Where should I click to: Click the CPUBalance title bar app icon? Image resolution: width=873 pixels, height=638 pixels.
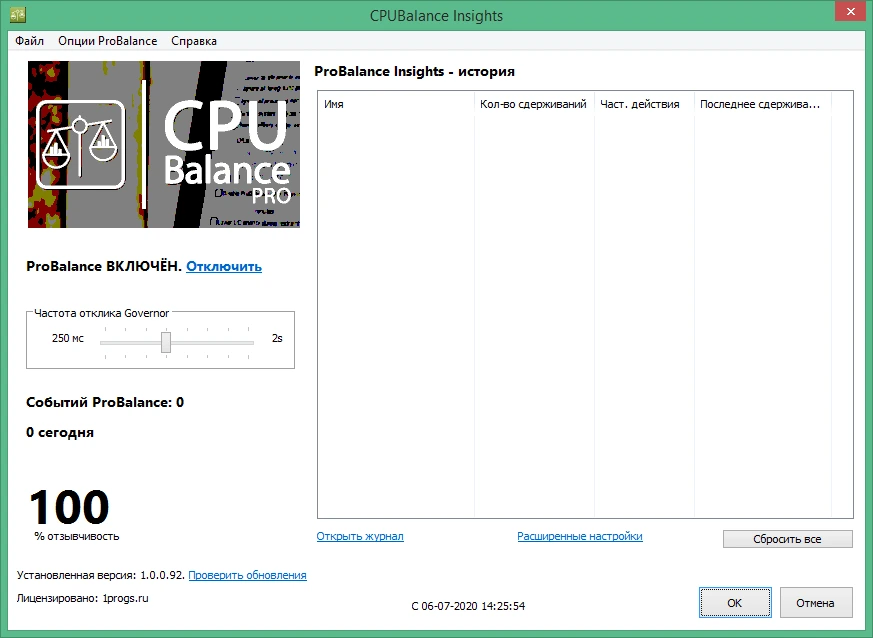click(18, 15)
